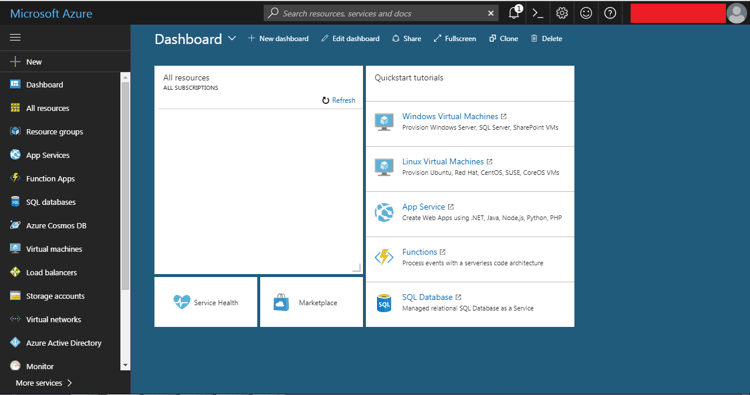Click the Linux Virtual Machines tile icon
Viewport: 750px width, 395px height.
[384, 167]
